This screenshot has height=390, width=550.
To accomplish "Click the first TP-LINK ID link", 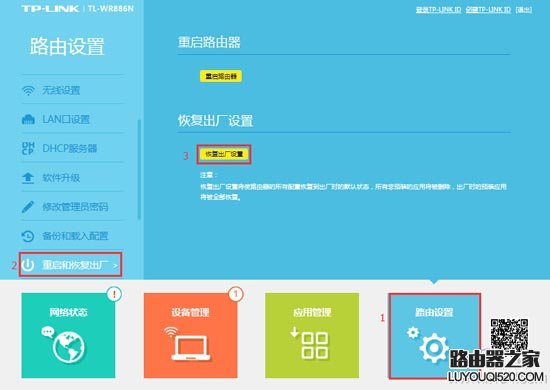I will 438,9.
